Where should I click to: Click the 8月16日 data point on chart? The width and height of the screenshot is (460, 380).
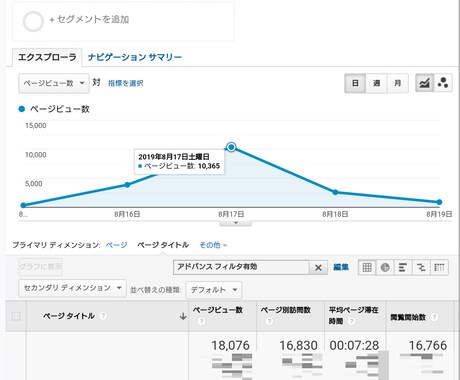(x=127, y=185)
